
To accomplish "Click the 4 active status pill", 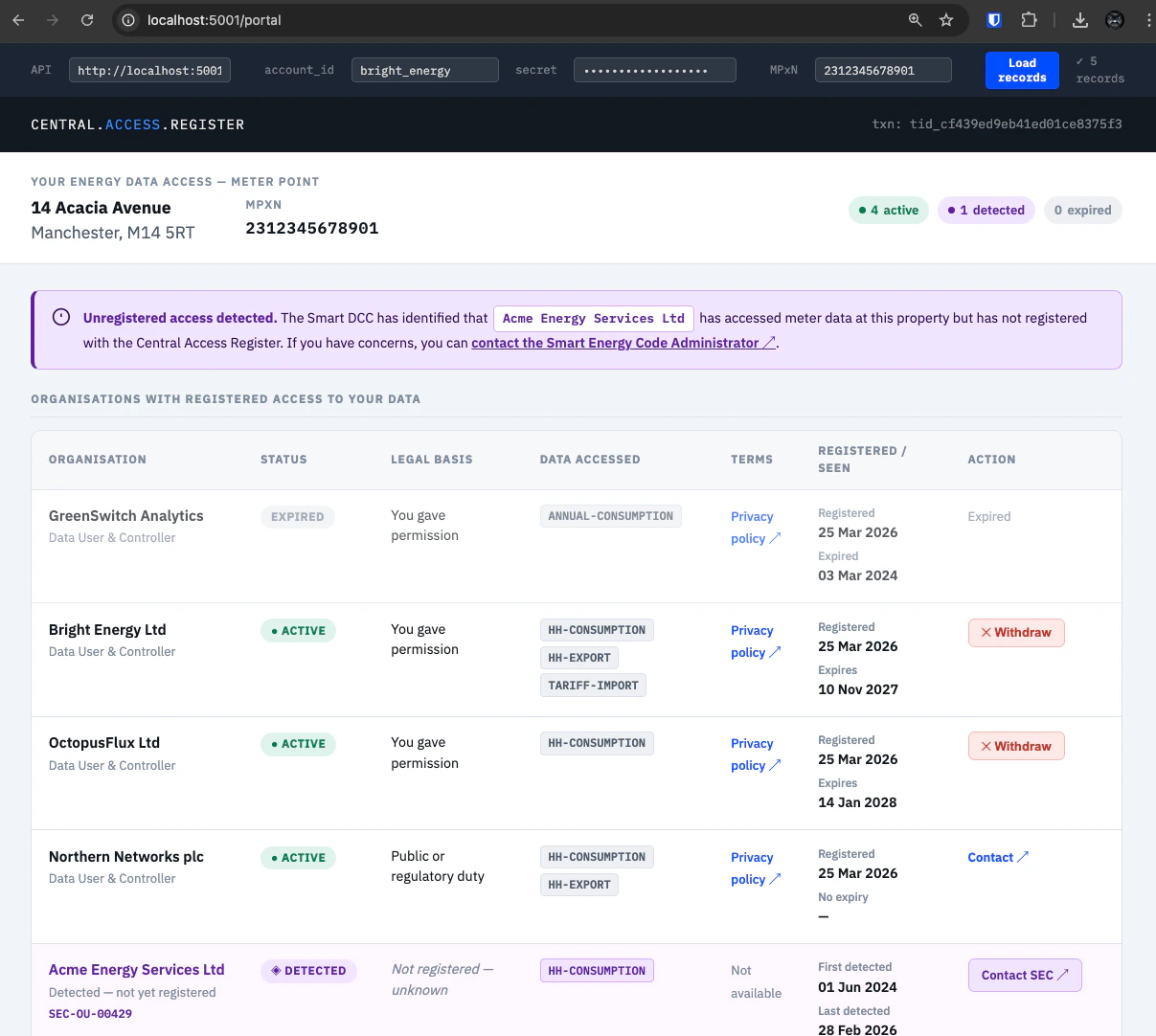I will (889, 210).
